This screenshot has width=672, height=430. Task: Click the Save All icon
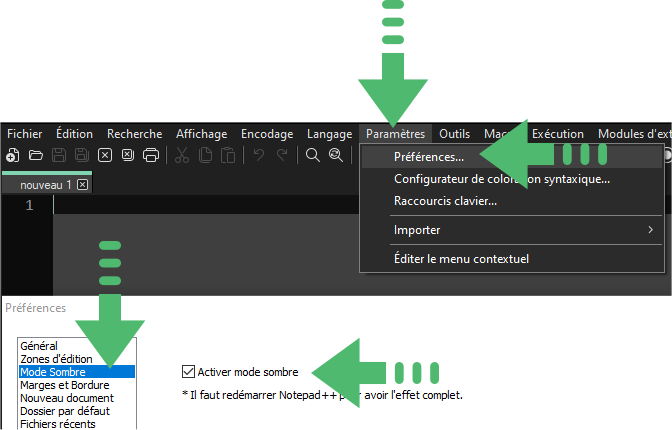click(82, 155)
